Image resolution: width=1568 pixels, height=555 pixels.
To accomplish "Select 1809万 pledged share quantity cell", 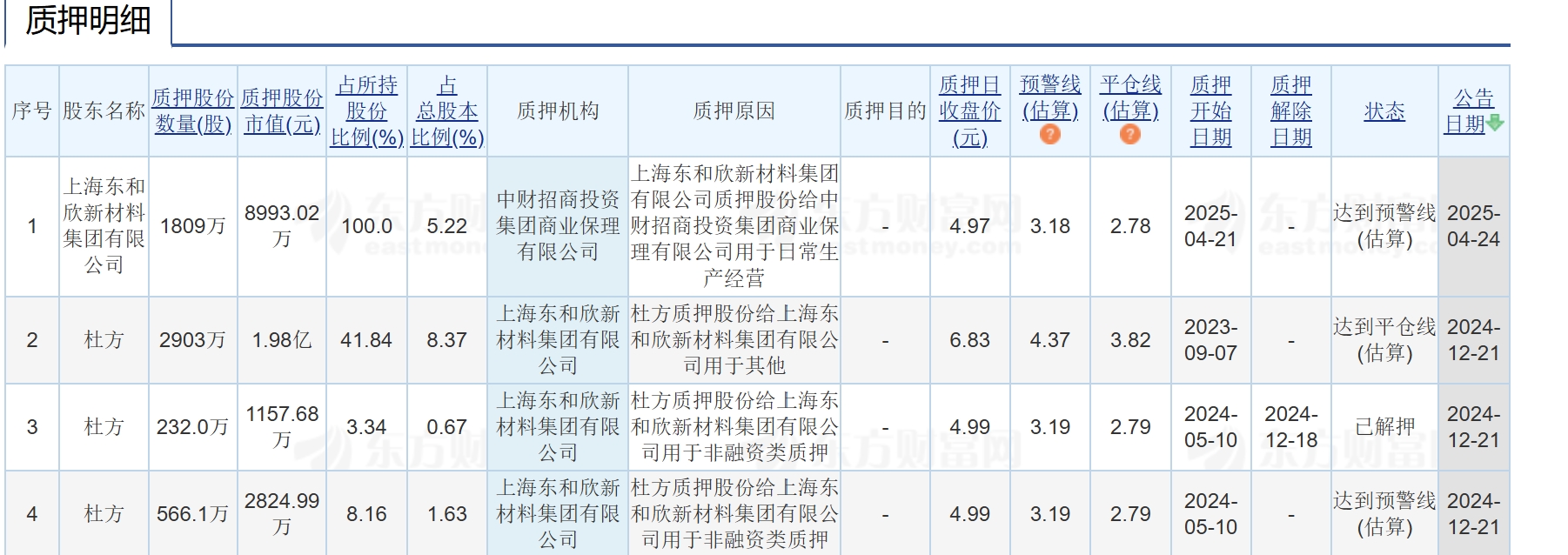I will tap(193, 226).
